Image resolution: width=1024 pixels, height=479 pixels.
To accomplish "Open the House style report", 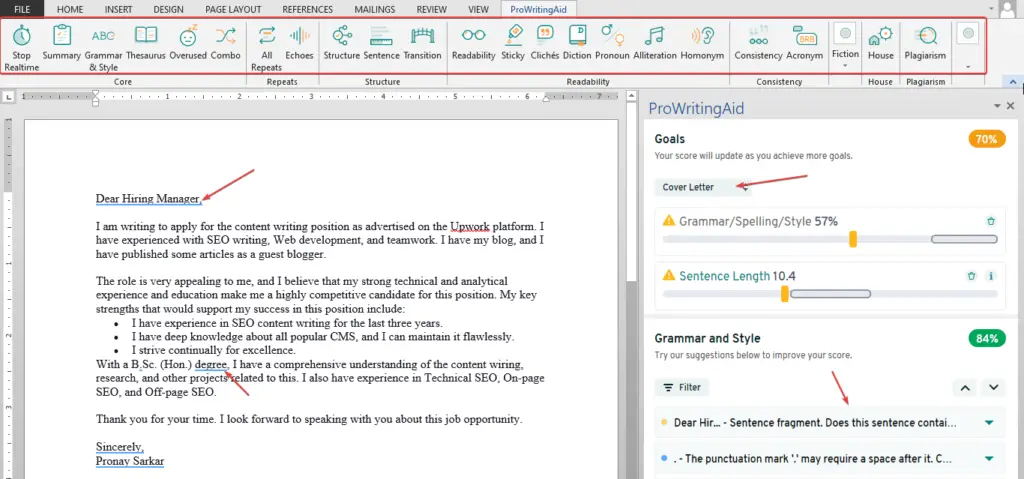I will [x=880, y=44].
